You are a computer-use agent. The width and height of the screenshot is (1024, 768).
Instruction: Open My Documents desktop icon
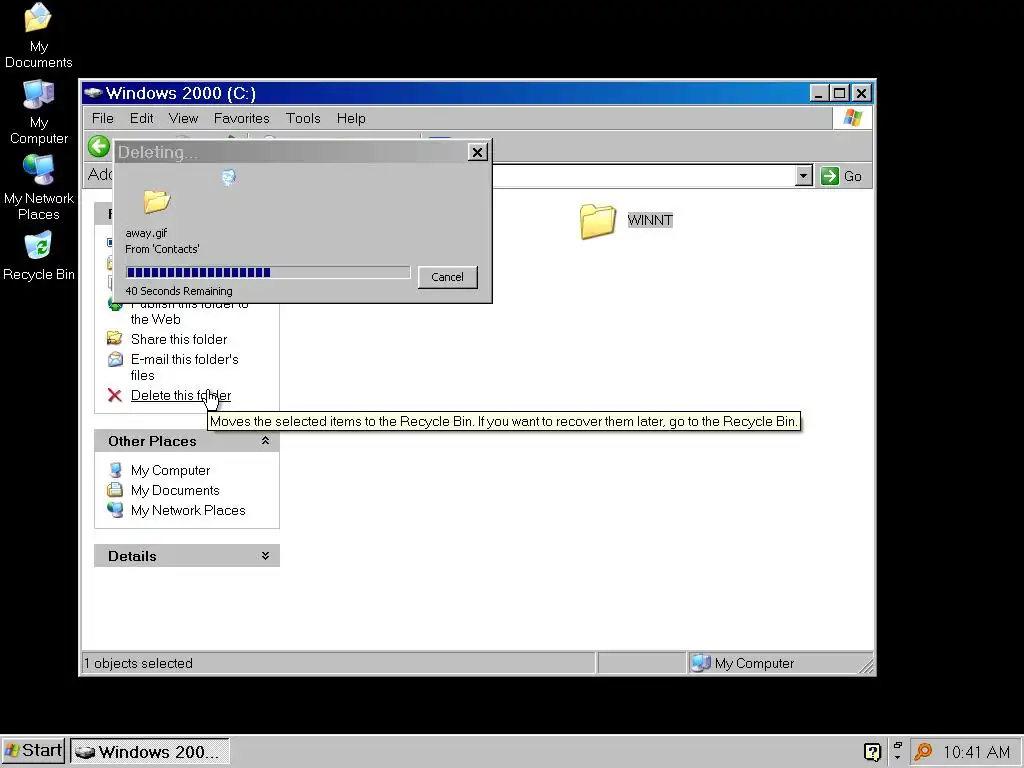click(39, 36)
